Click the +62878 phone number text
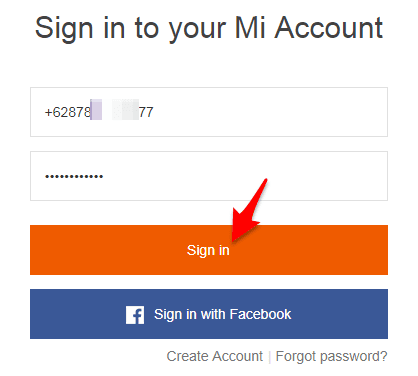The width and height of the screenshot is (418, 376). [68, 112]
